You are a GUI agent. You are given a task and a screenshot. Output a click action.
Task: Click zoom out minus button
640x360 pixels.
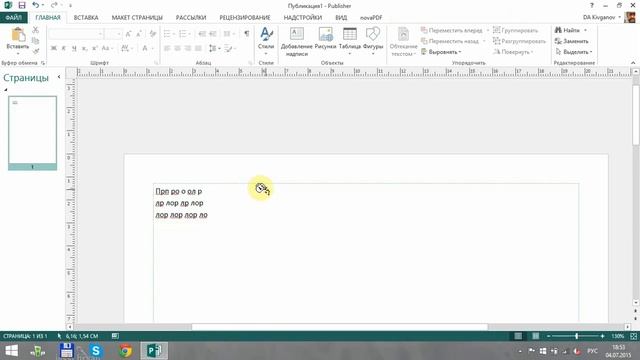click(x=549, y=336)
